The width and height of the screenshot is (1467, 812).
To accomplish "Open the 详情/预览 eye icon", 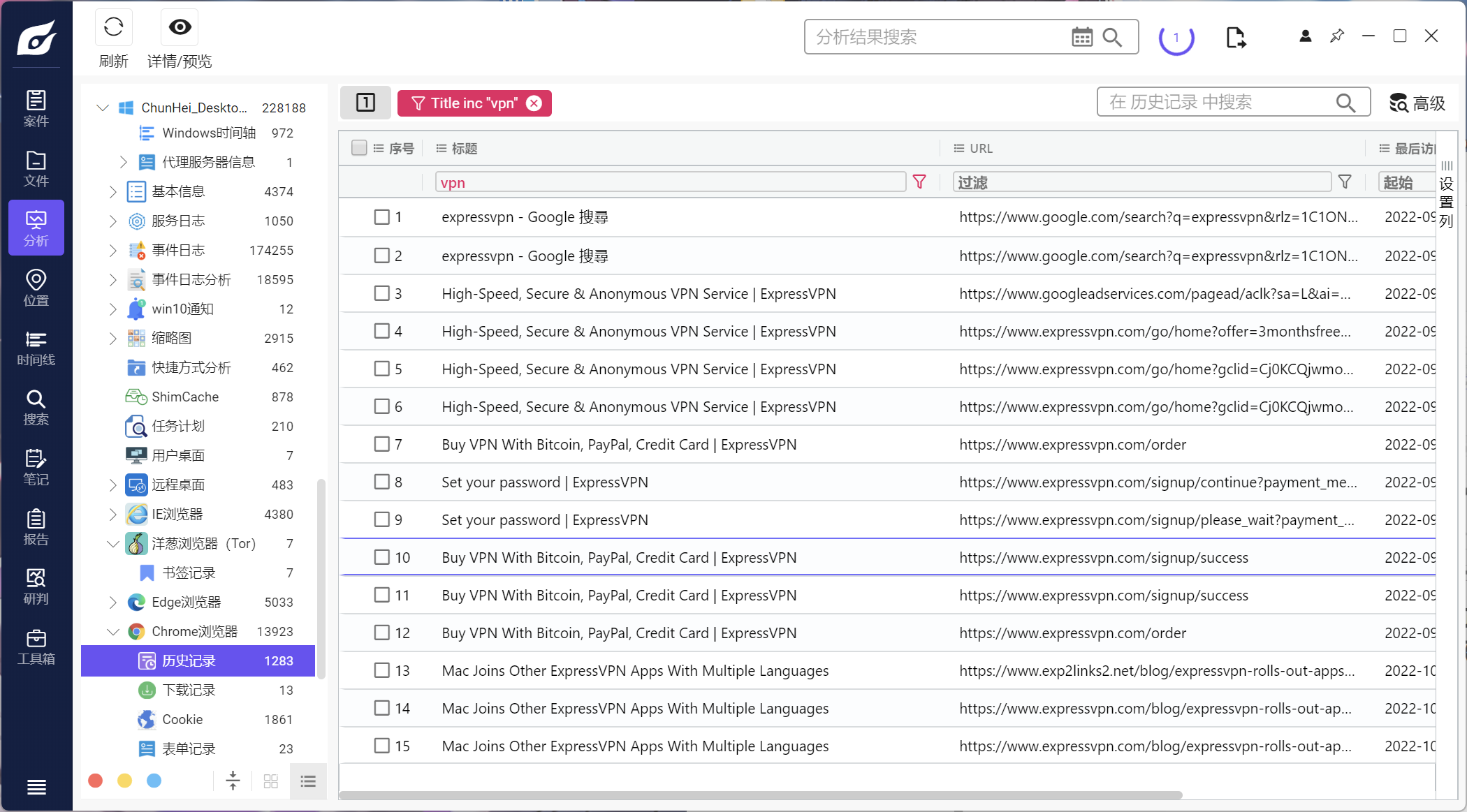I will [180, 27].
